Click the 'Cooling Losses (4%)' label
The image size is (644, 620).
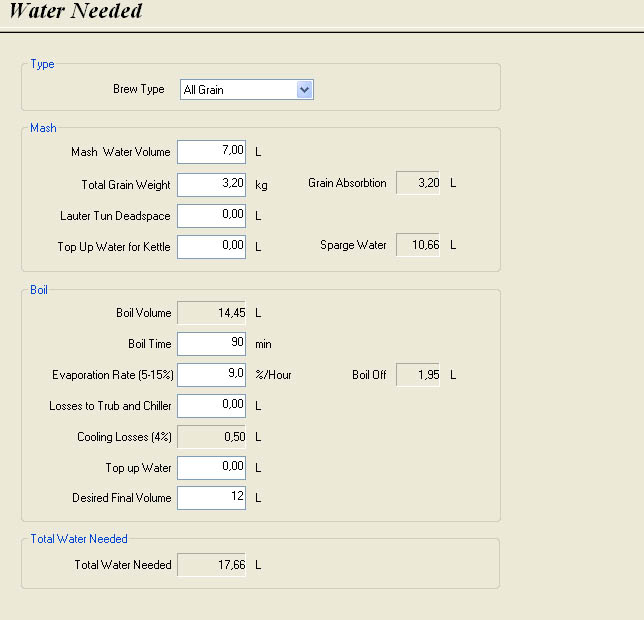[x=124, y=437]
